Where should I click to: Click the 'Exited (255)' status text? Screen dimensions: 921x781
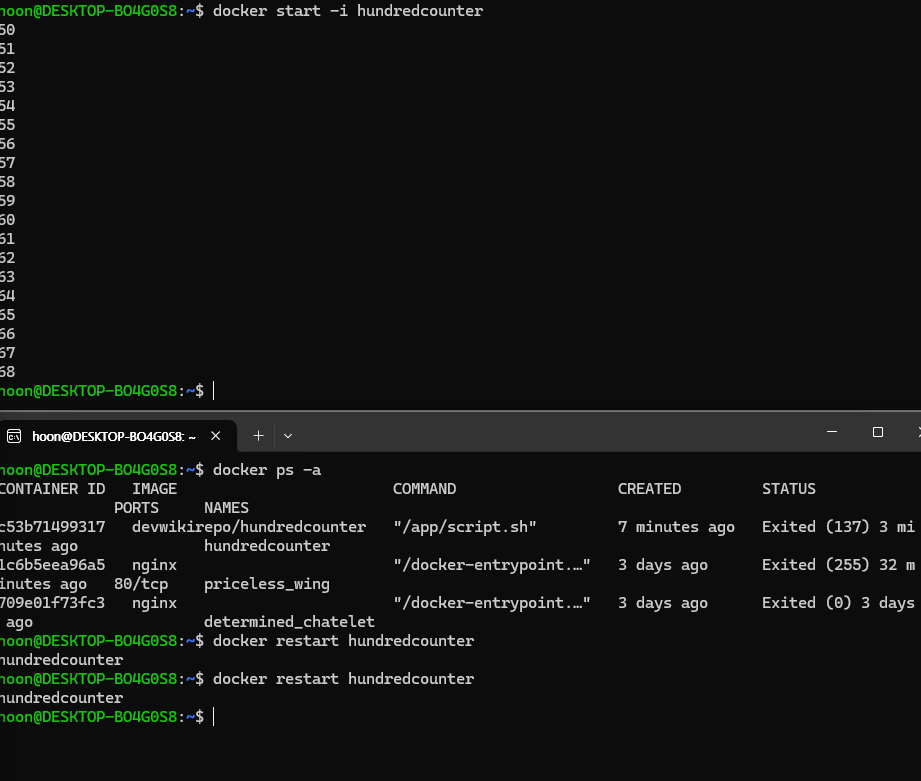[x=815, y=565]
